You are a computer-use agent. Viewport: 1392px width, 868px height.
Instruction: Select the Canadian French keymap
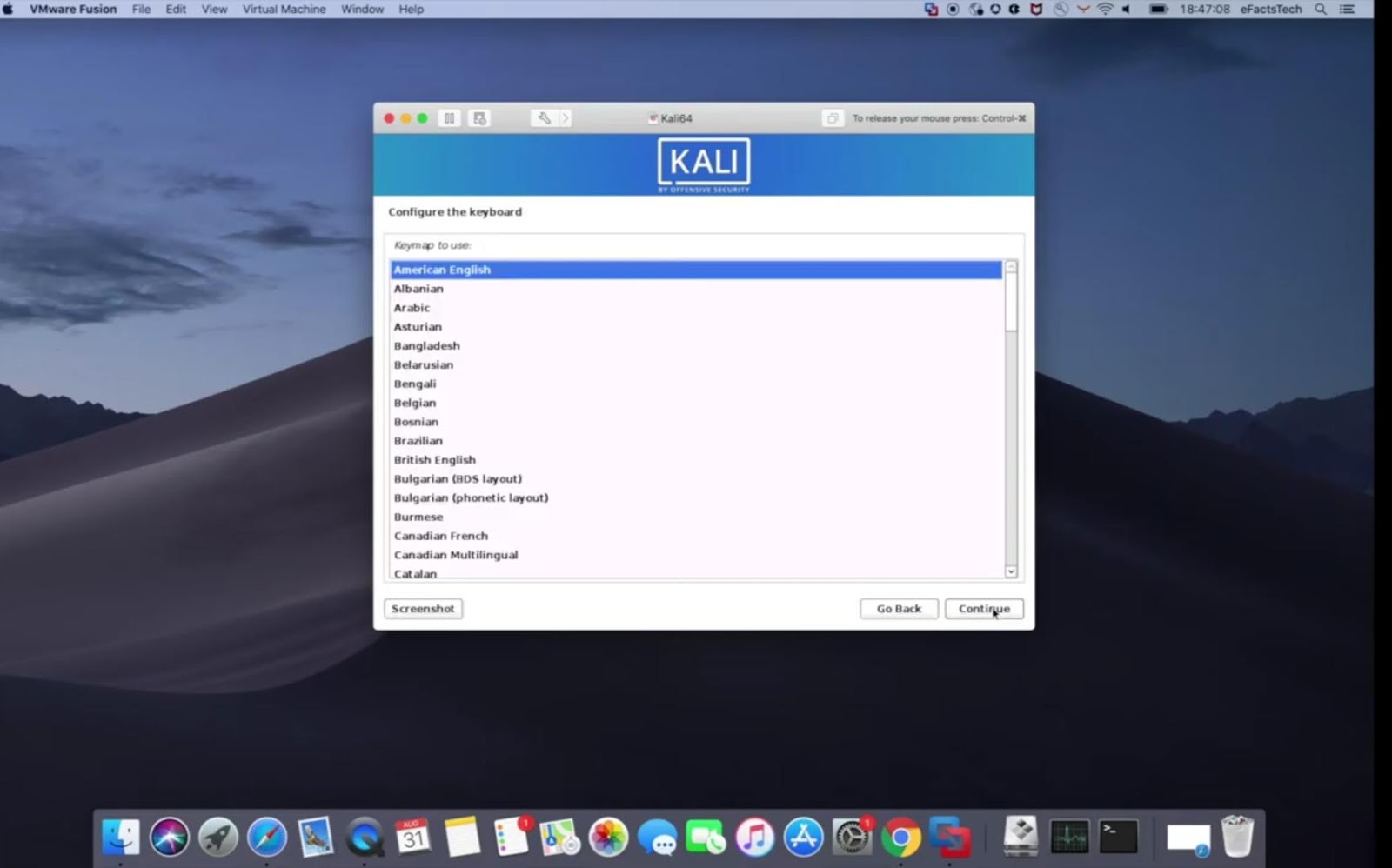pyautogui.click(x=696, y=537)
